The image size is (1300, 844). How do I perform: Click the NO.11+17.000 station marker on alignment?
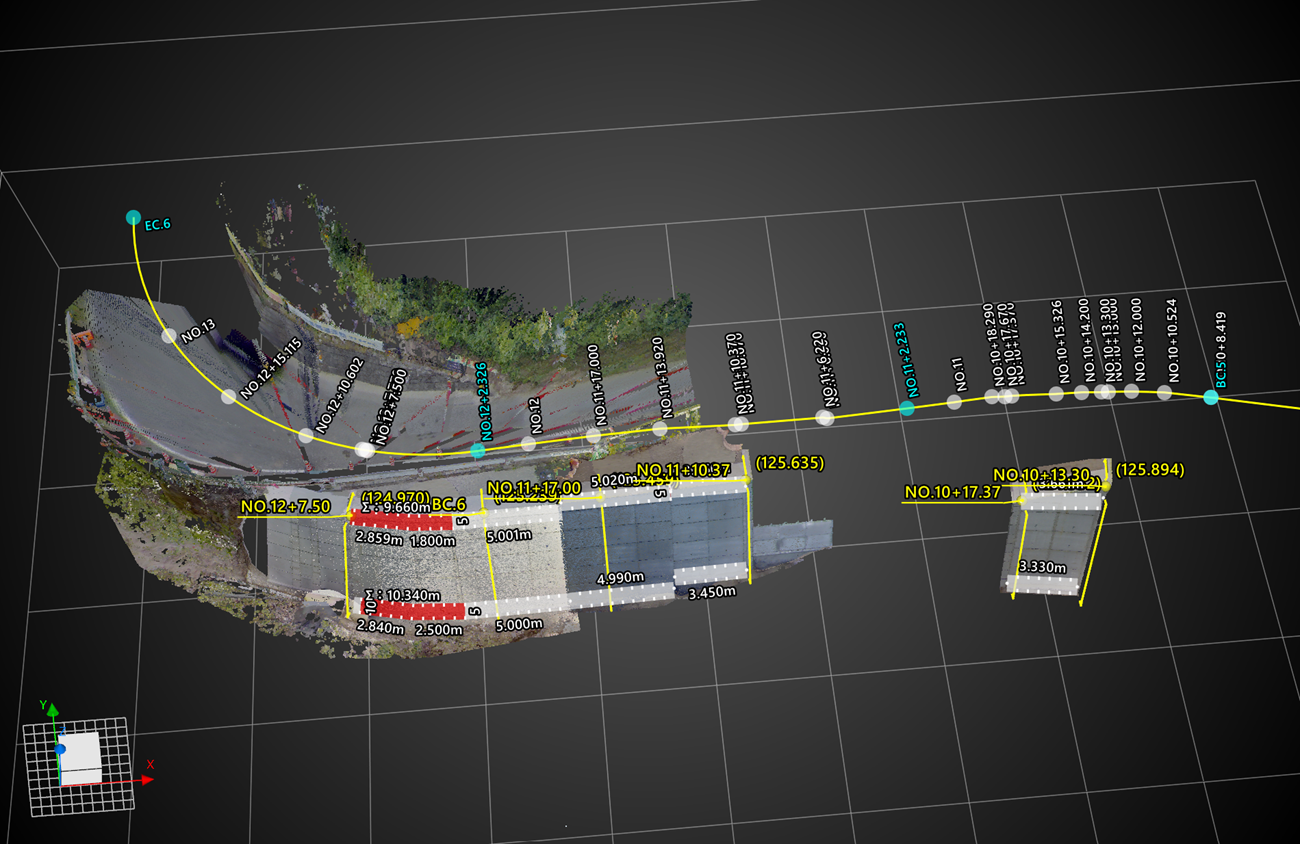[594, 435]
